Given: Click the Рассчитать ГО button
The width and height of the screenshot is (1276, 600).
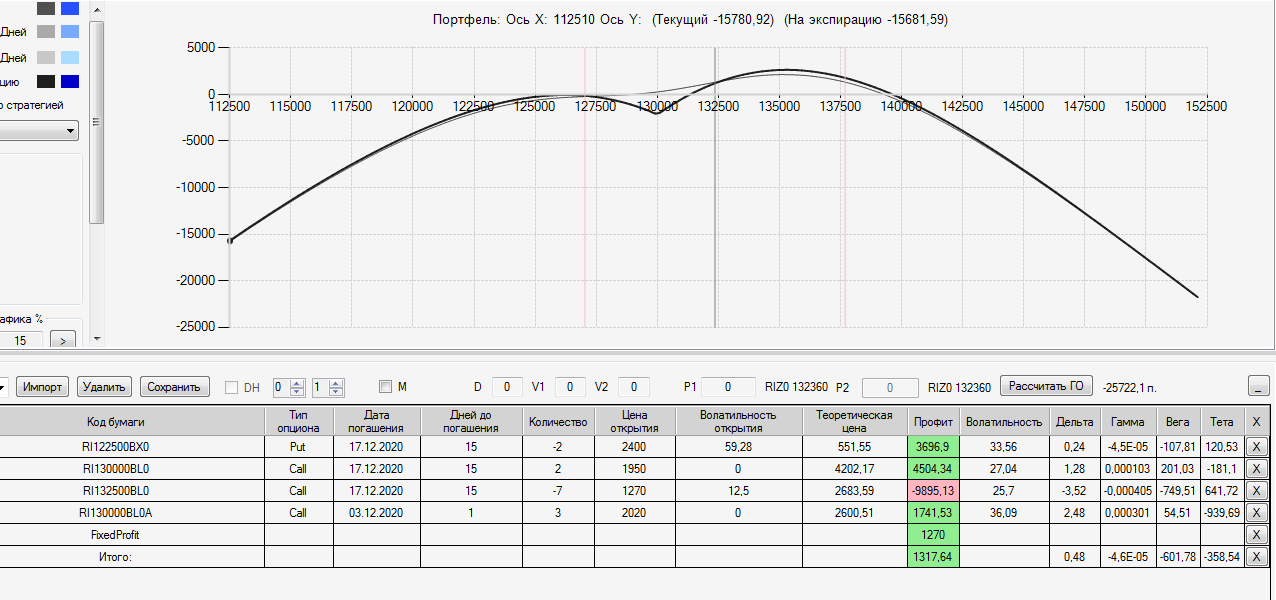Looking at the screenshot, I should [1047, 387].
